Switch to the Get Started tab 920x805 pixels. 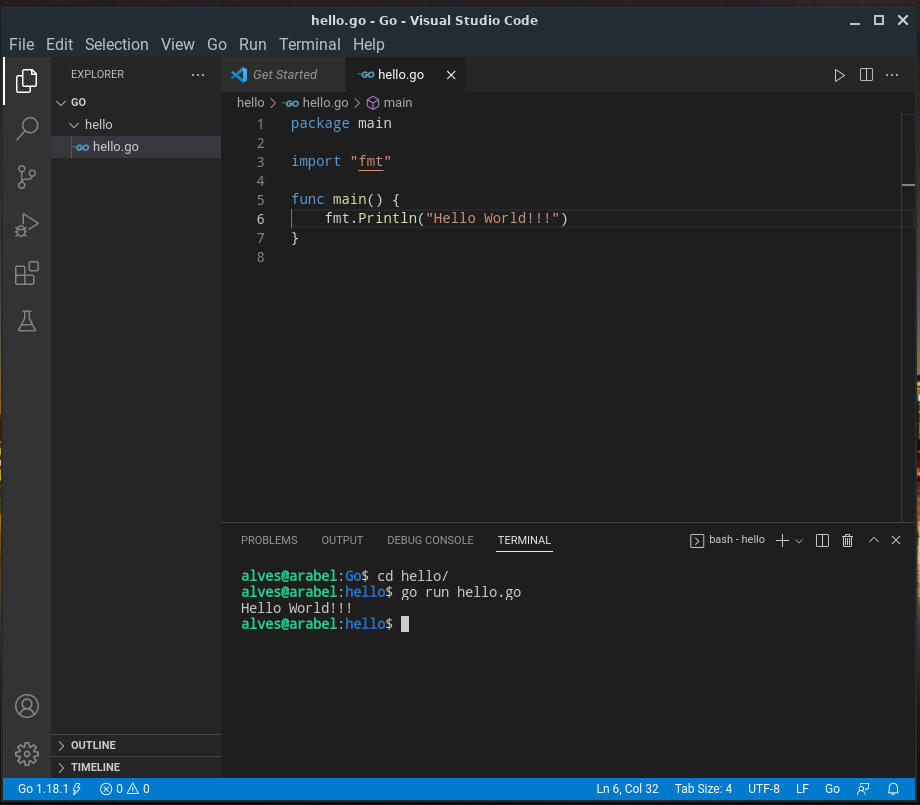tap(283, 75)
